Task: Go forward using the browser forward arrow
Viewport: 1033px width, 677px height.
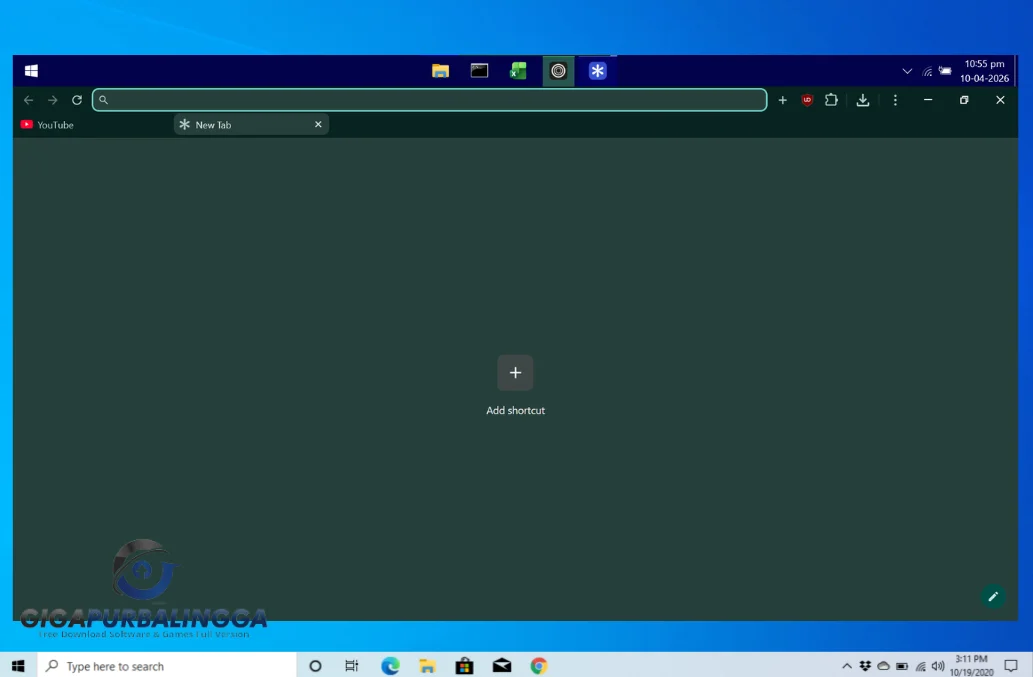Action: coord(53,100)
